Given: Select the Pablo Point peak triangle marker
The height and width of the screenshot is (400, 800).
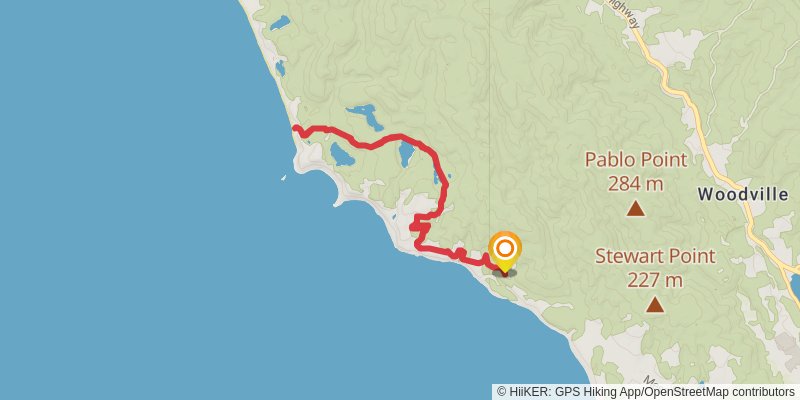Looking at the screenshot, I should pos(635,208).
